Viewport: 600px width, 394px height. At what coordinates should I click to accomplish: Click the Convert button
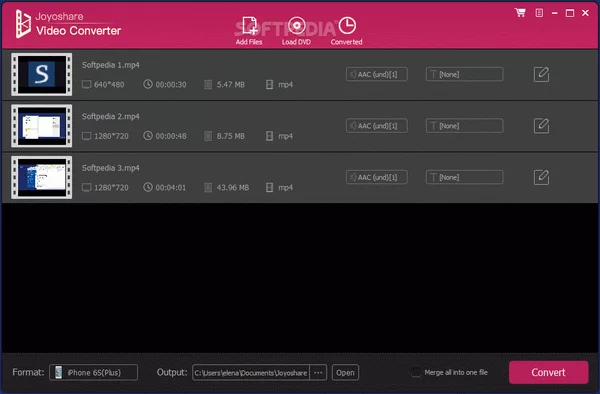coord(548,372)
